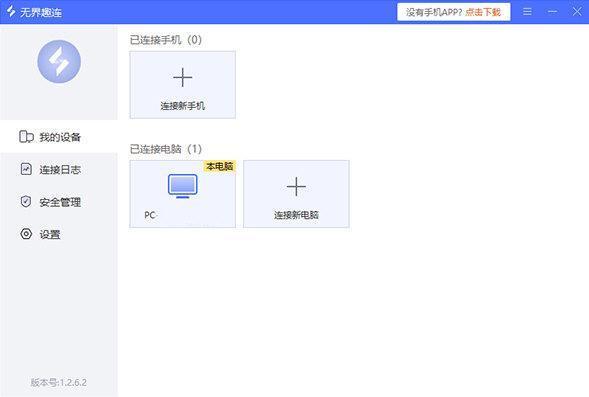The width and height of the screenshot is (589, 397).
Task: Click the 已连接电脑 (1) heading
Action: coord(166,149)
